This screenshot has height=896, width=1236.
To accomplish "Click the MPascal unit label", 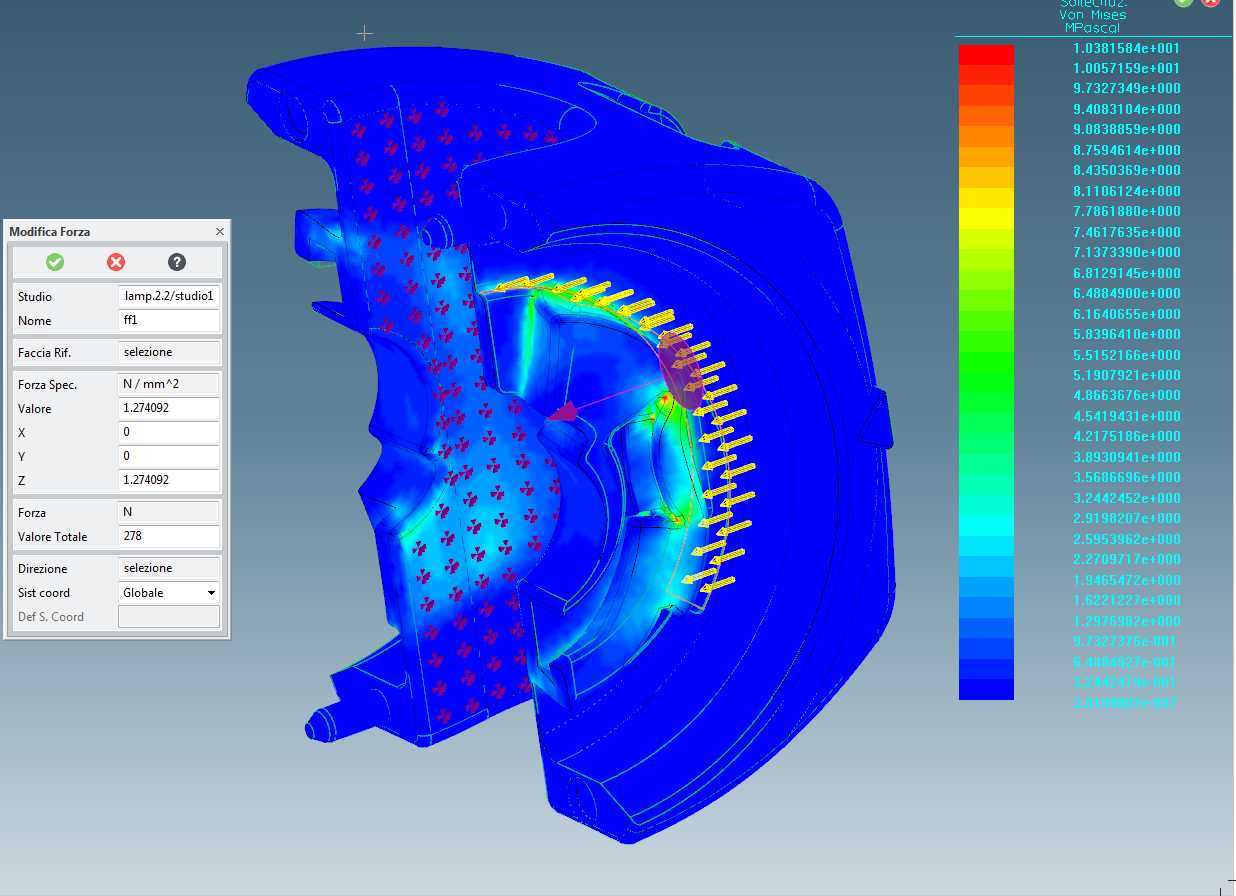I will tap(1093, 28).
